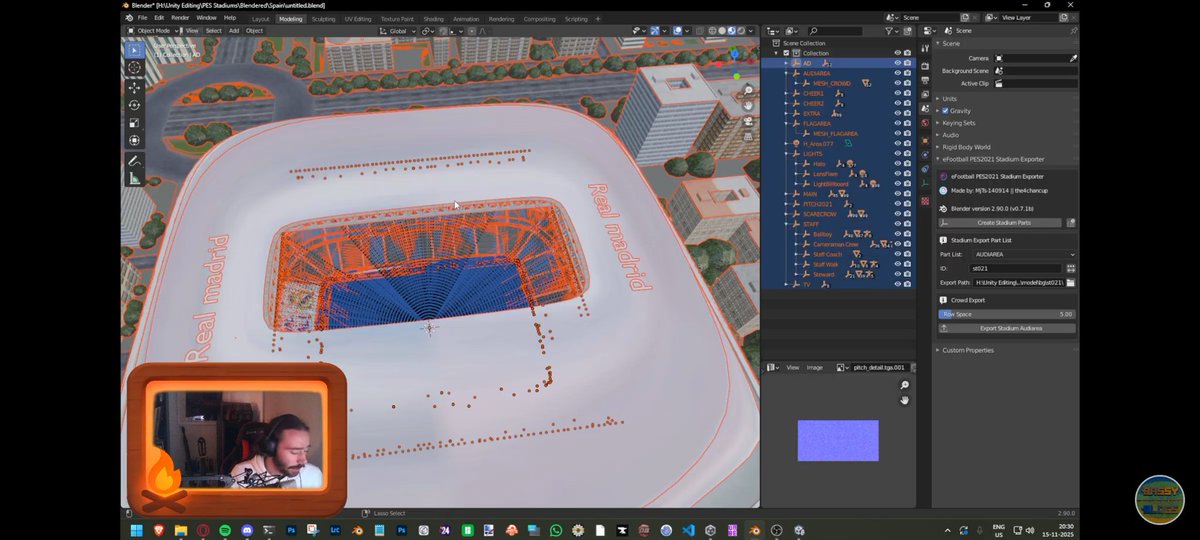
Task: Open Spotify from the taskbar
Action: pyautogui.click(x=224, y=530)
